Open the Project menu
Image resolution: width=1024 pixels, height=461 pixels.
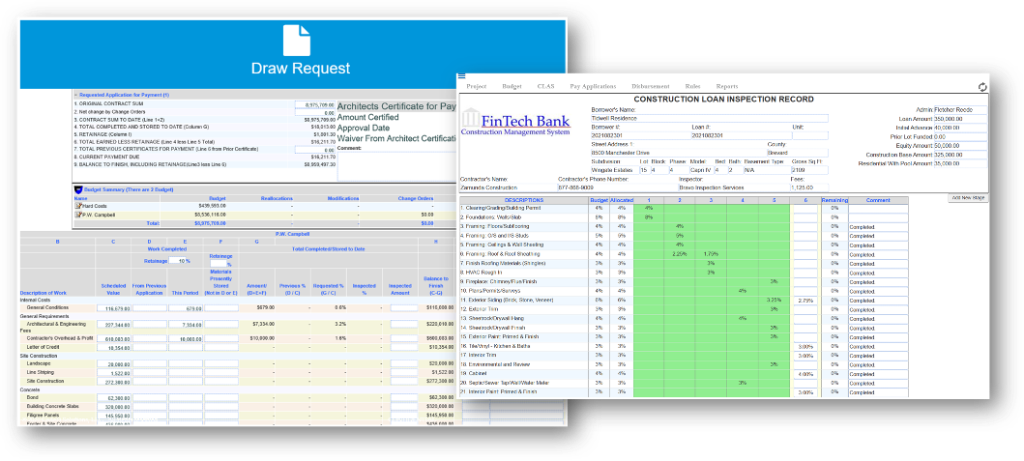coord(476,87)
